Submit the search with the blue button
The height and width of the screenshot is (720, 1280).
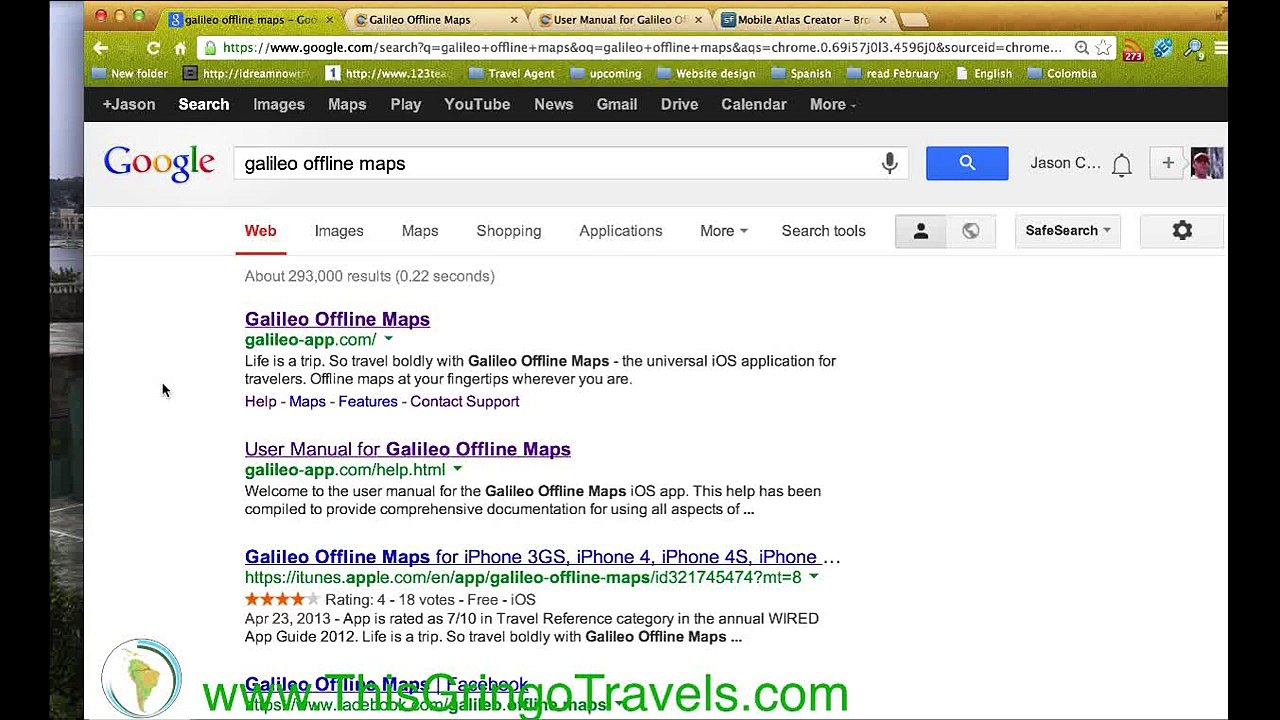(x=967, y=163)
